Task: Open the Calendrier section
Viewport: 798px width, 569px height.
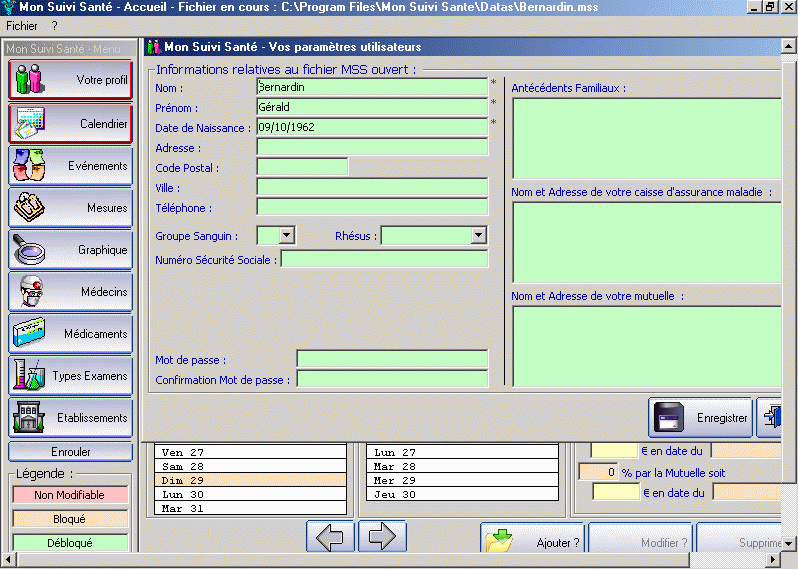Action: coord(71,124)
